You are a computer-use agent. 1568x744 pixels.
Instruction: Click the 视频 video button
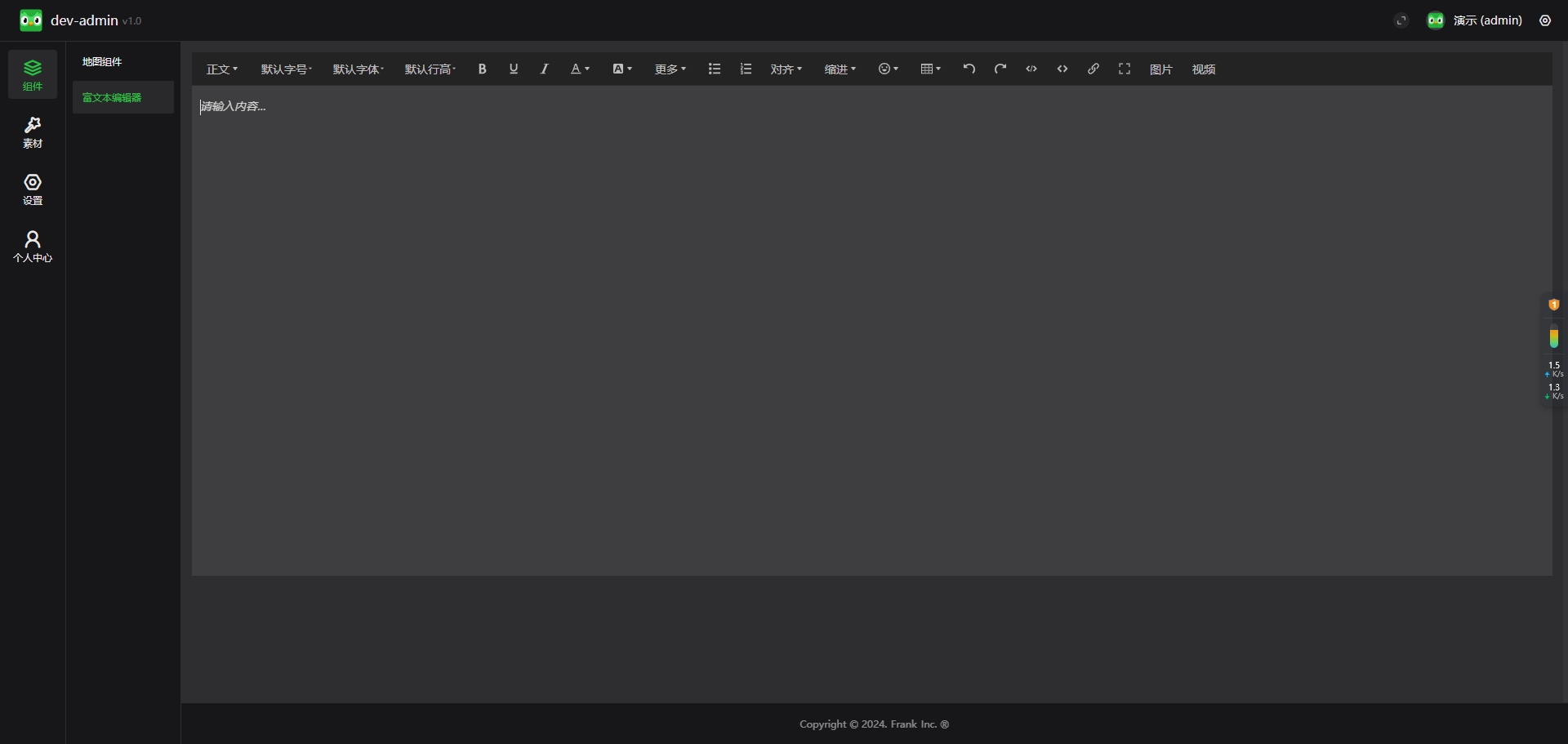point(1204,69)
